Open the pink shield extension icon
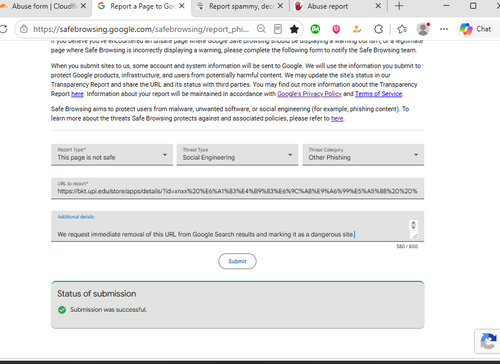 pyautogui.click(x=336, y=29)
